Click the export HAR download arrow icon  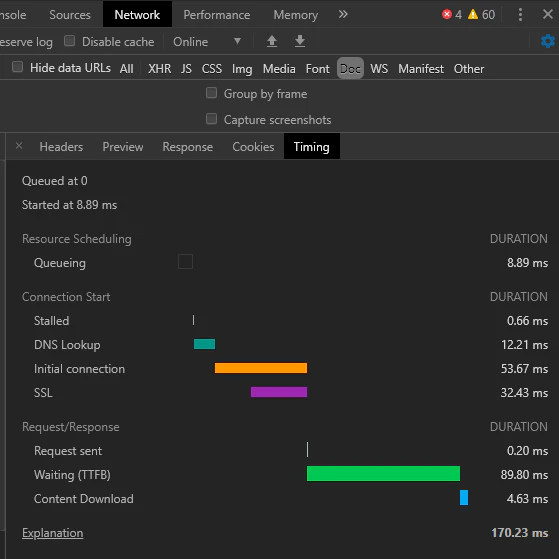click(x=300, y=41)
